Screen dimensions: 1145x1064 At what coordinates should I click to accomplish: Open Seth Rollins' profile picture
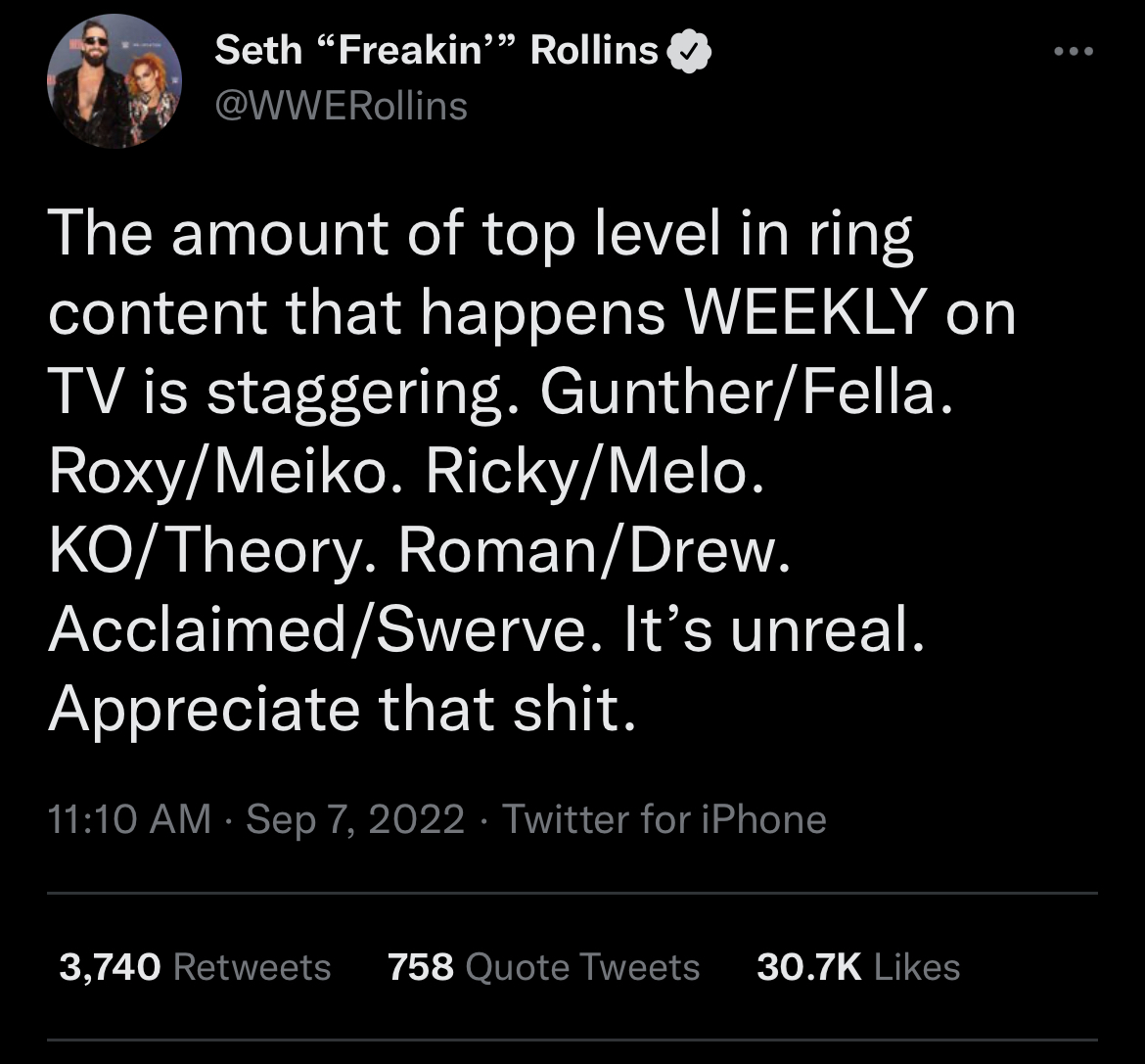(x=115, y=80)
